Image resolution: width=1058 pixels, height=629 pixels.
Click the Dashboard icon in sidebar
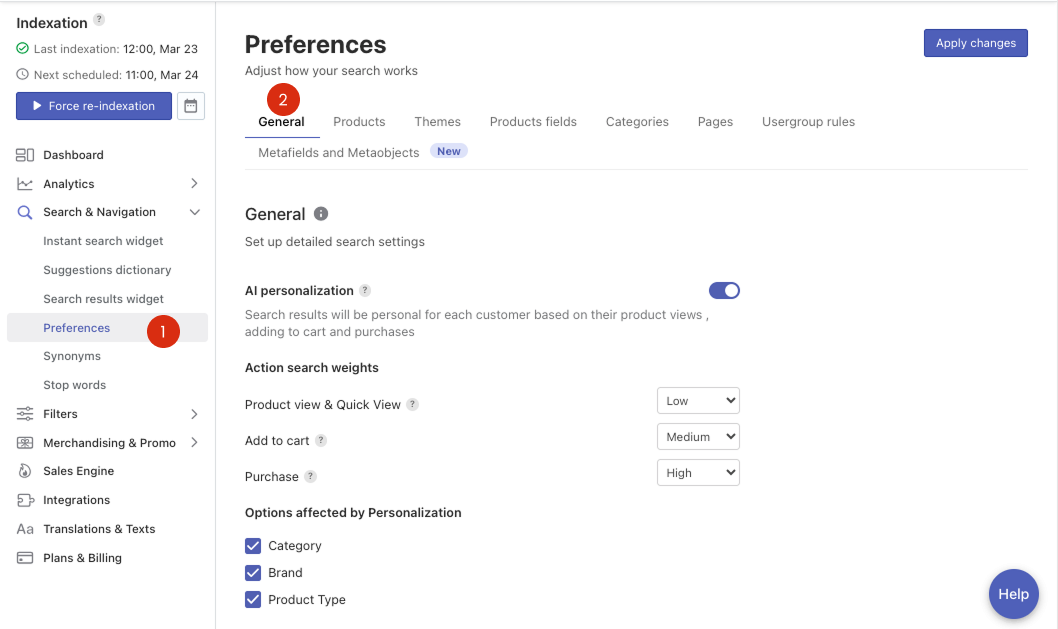[x=25, y=155]
